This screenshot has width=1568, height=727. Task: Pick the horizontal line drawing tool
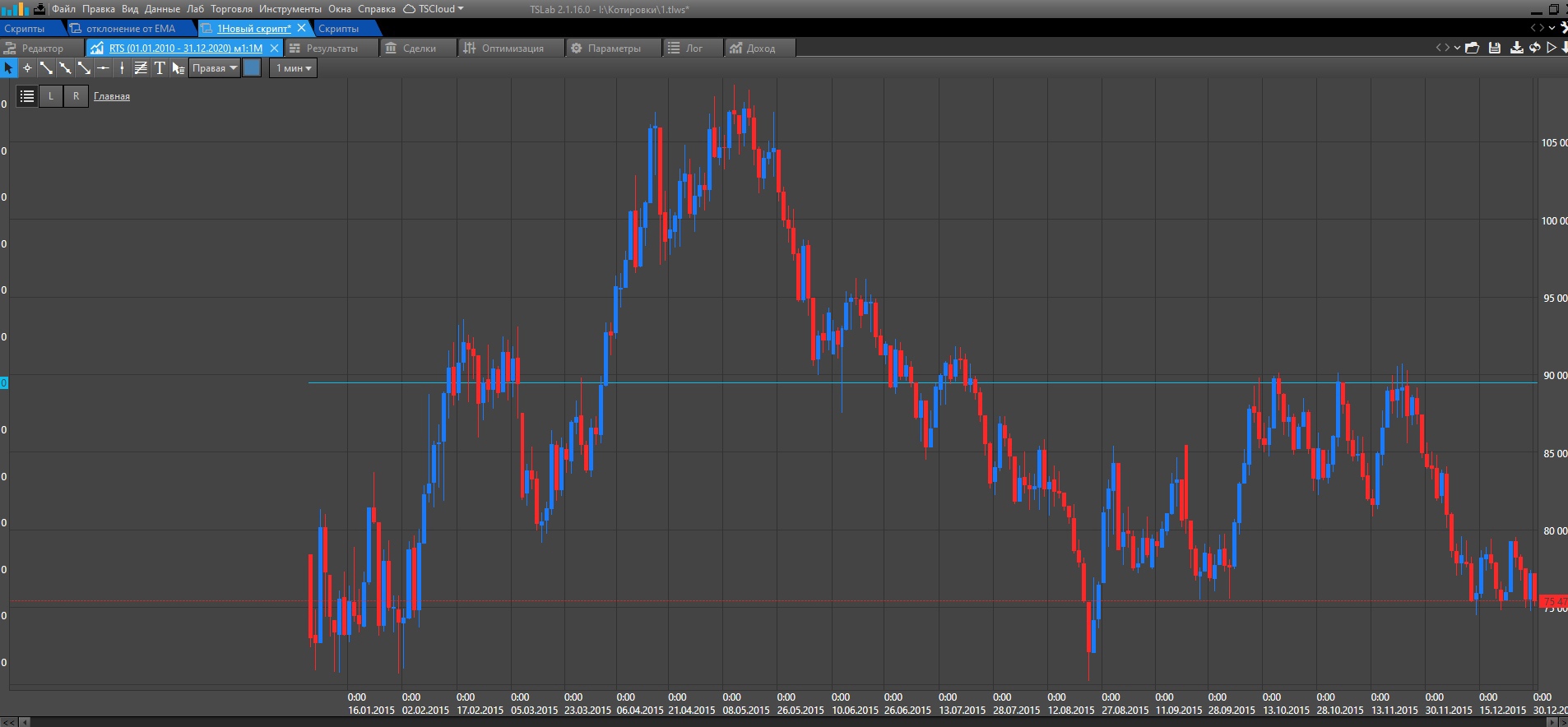click(103, 68)
